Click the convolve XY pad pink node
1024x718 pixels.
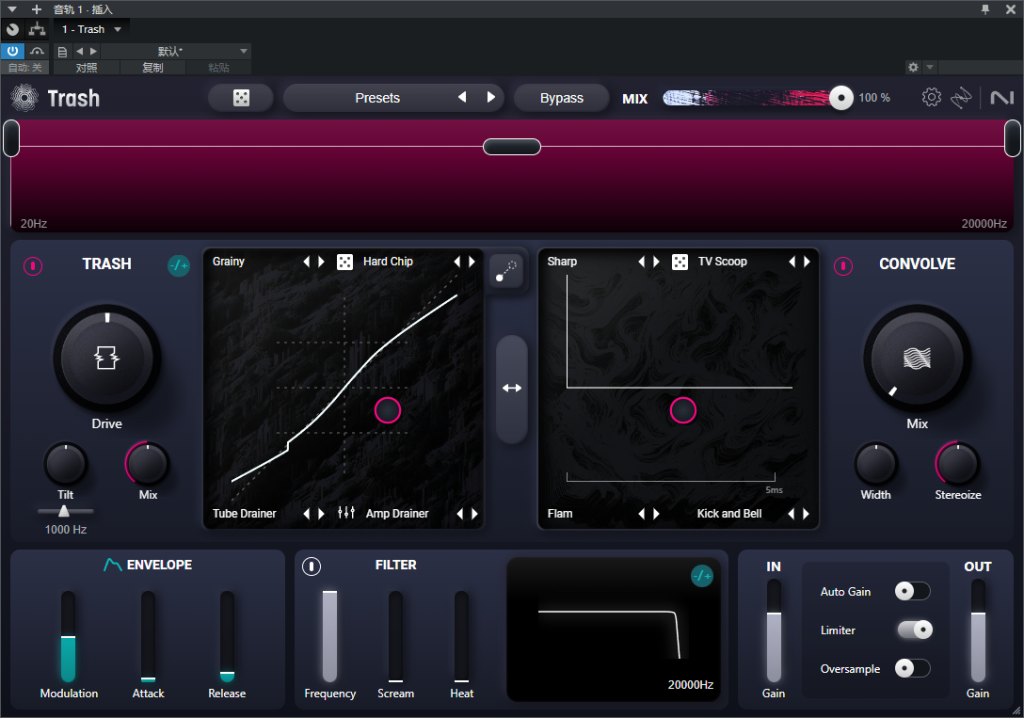(683, 410)
